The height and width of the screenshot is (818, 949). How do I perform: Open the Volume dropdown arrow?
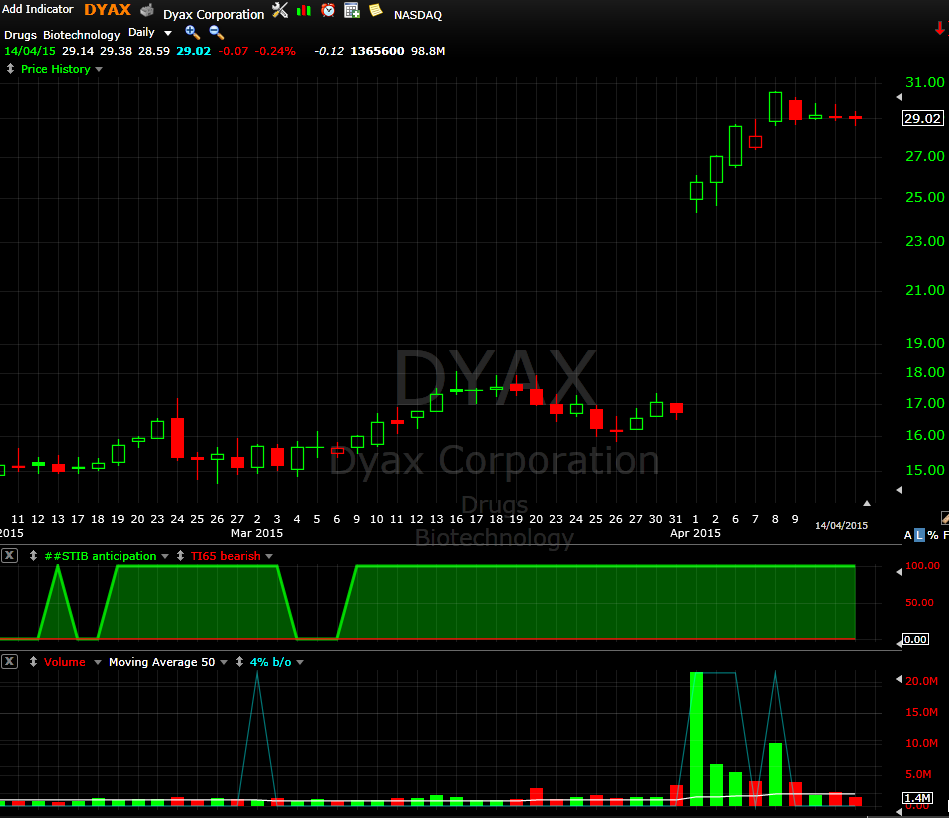pyautogui.click(x=97, y=663)
